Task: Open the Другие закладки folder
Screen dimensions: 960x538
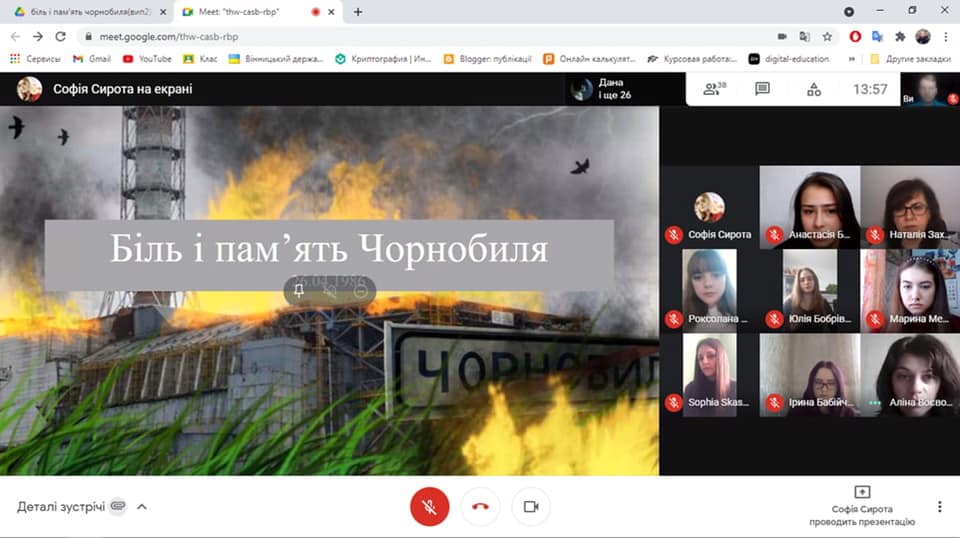Action: [910, 59]
